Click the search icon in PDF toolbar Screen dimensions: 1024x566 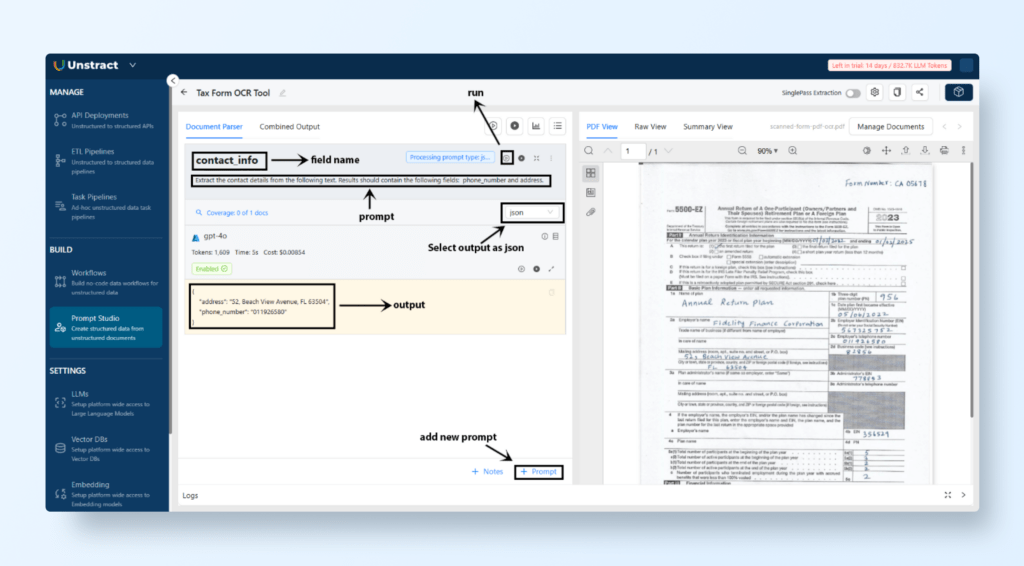coord(590,151)
